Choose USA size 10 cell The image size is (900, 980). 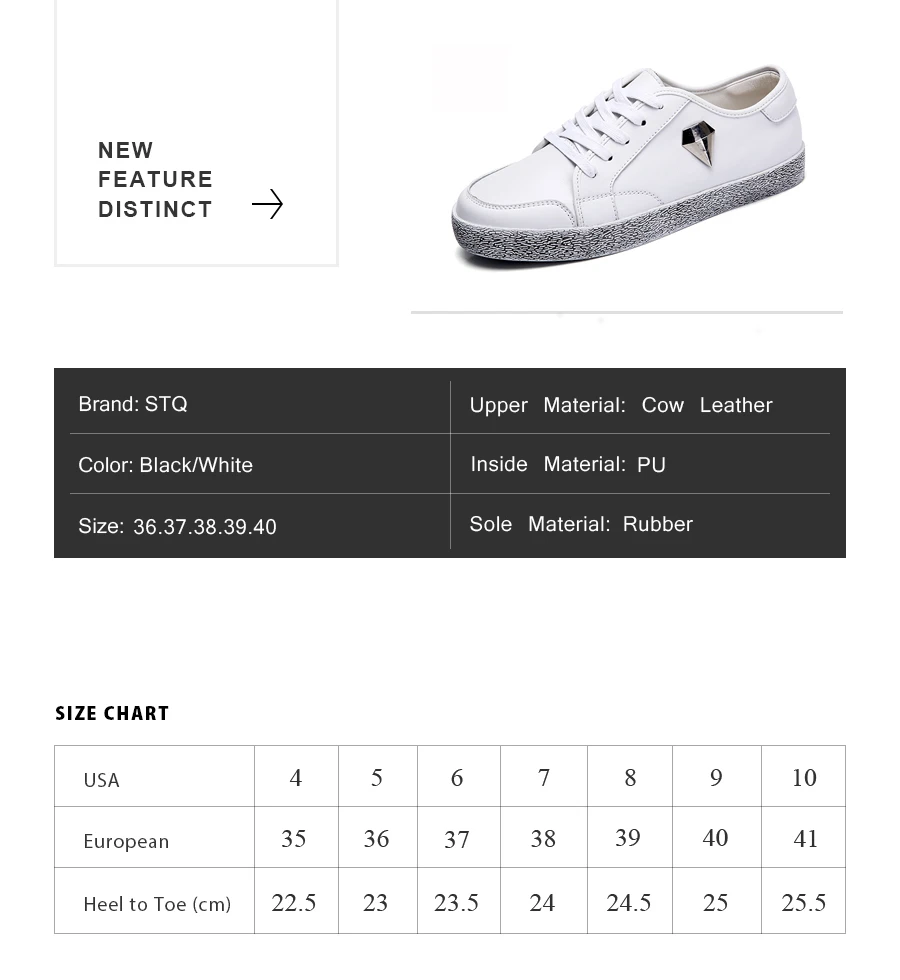click(x=804, y=778)
